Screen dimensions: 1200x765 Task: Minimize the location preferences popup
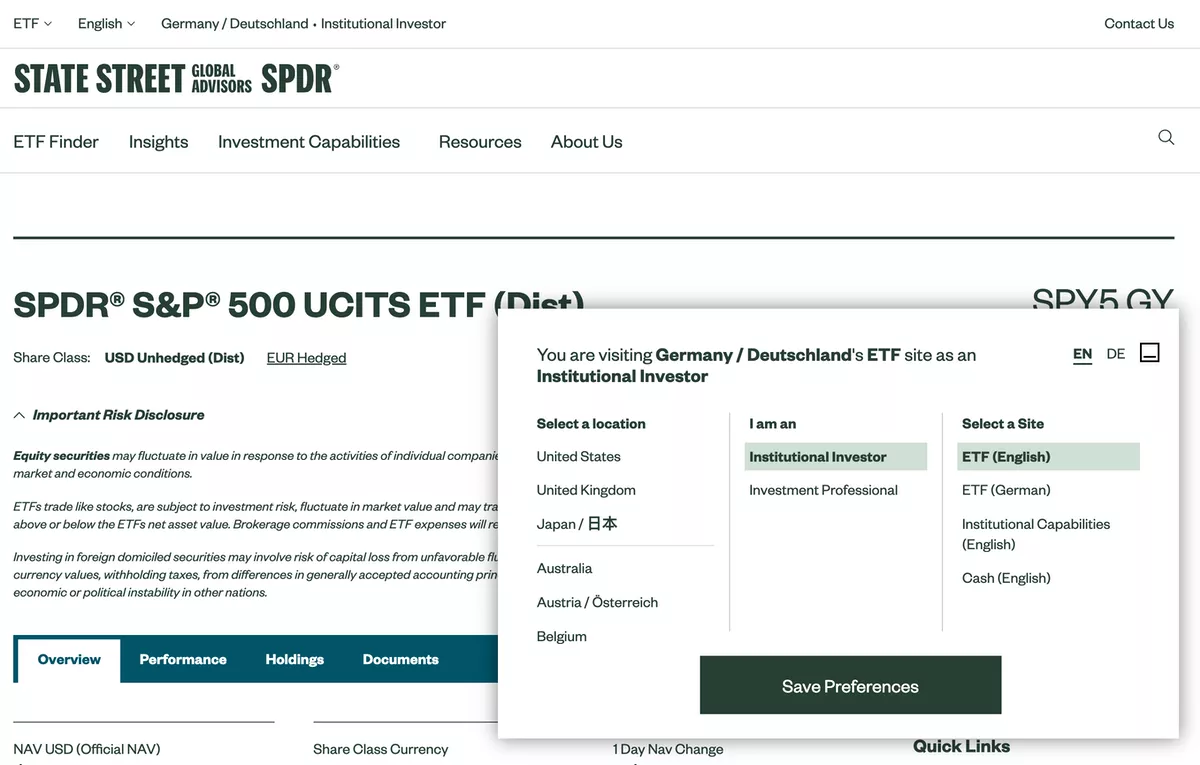click(x=1150, y=352)
